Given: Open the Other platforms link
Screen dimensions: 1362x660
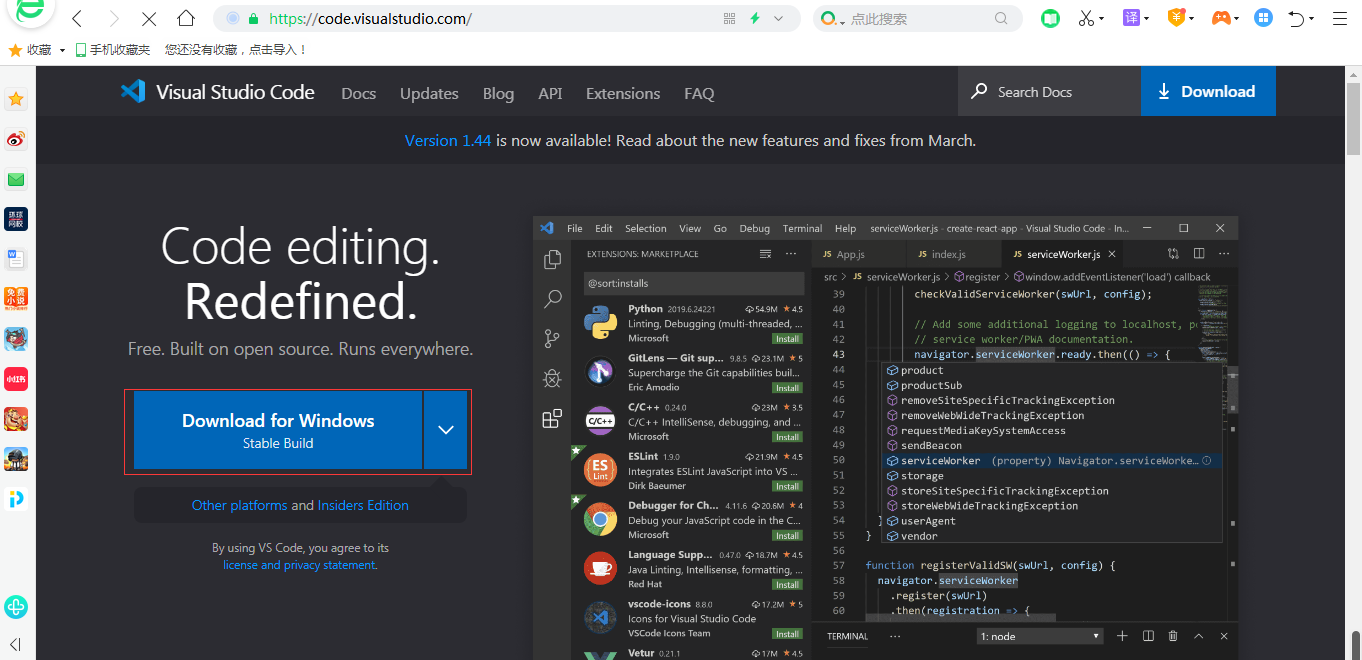Looking at the screenshot, I should (239, 505).
